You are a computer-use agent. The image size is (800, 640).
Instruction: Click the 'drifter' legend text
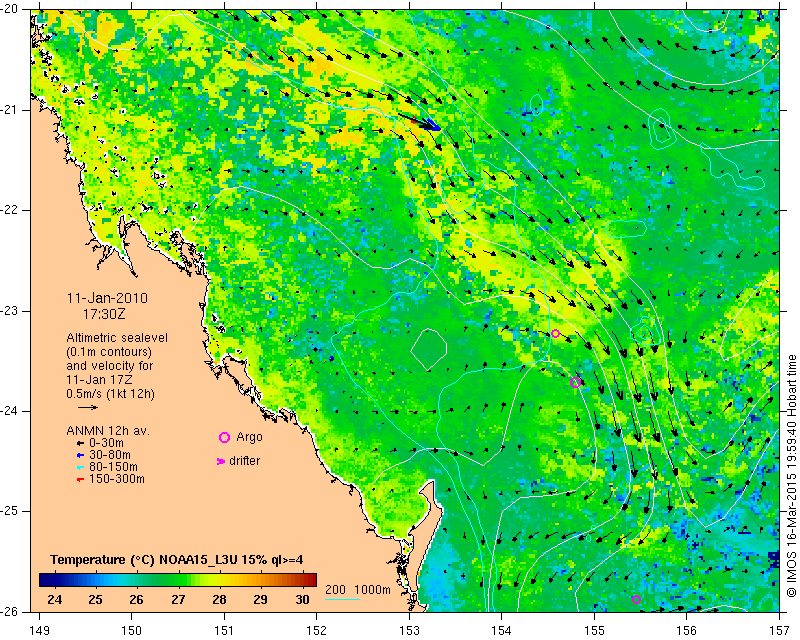click(244, 461)
